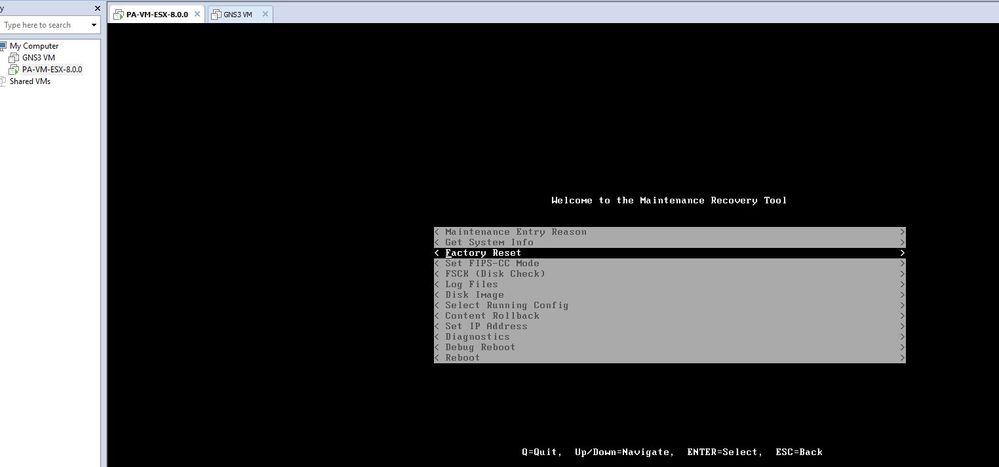Open the library search filter dropdown arrow
The width and height of the screenshot is (999, 467).
(94, 25)
